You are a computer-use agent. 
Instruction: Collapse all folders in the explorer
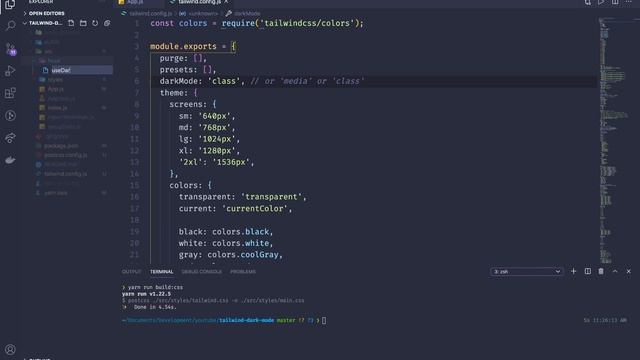pos(107,23)
